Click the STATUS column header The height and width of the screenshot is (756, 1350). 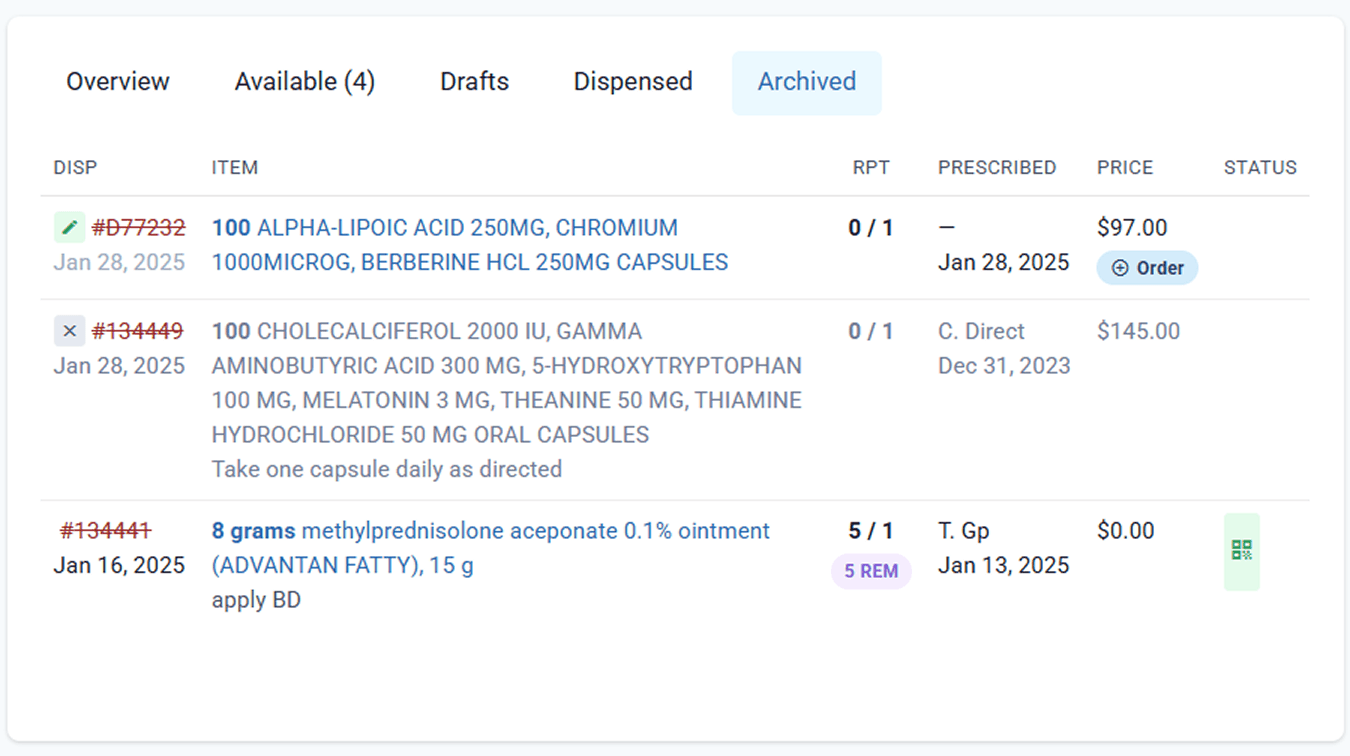[x=1260, y=168]
